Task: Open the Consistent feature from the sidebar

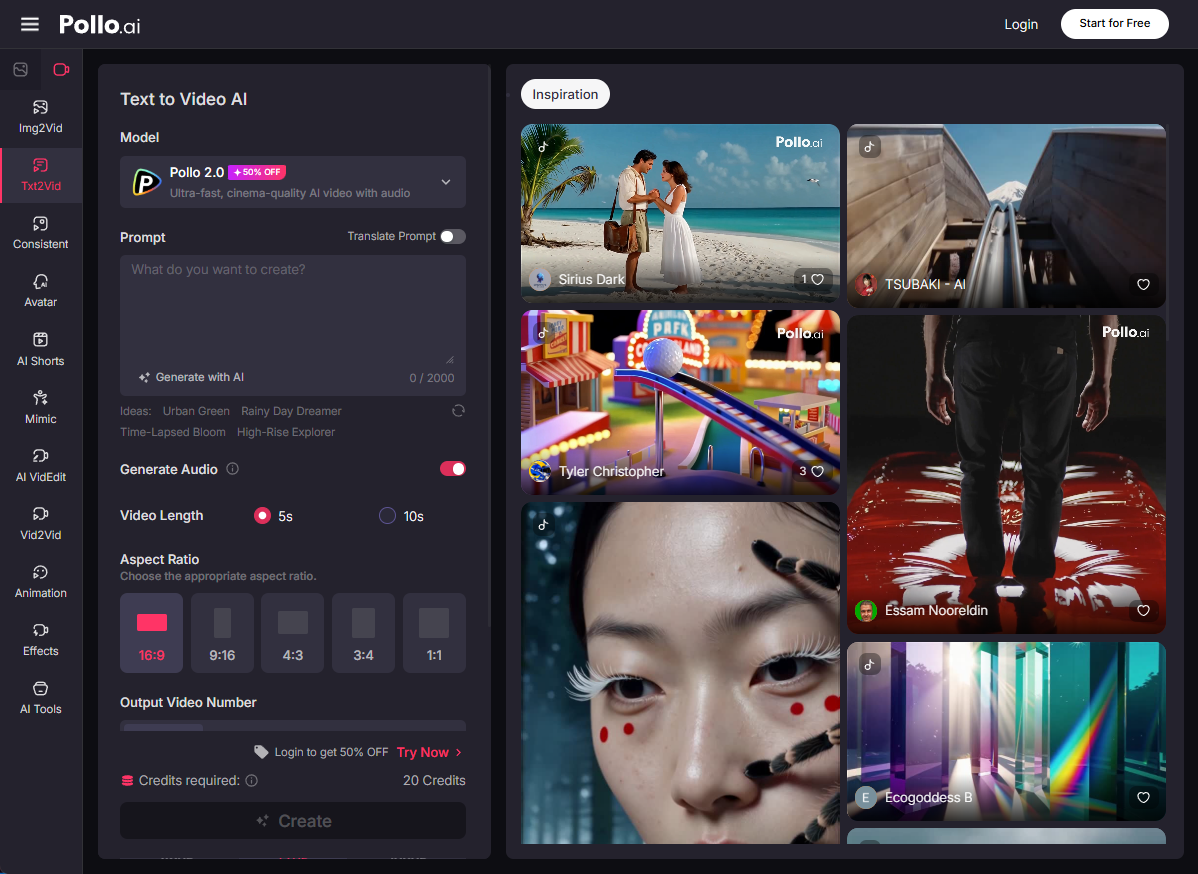Action: tap(40, 232)
